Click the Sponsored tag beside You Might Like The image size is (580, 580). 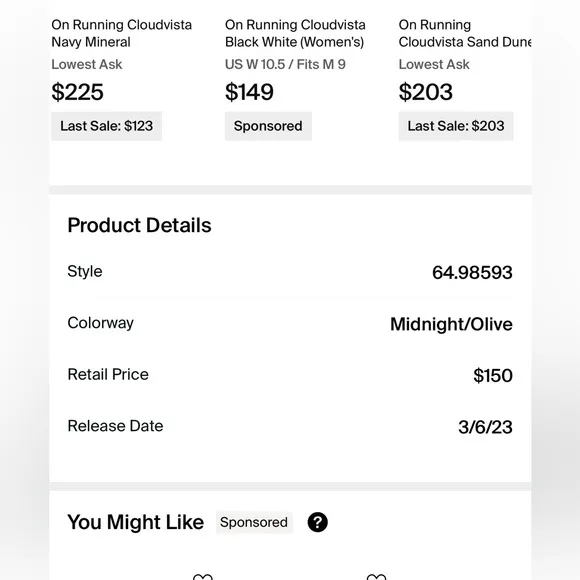pyautogui.click(x=254, y=522)
